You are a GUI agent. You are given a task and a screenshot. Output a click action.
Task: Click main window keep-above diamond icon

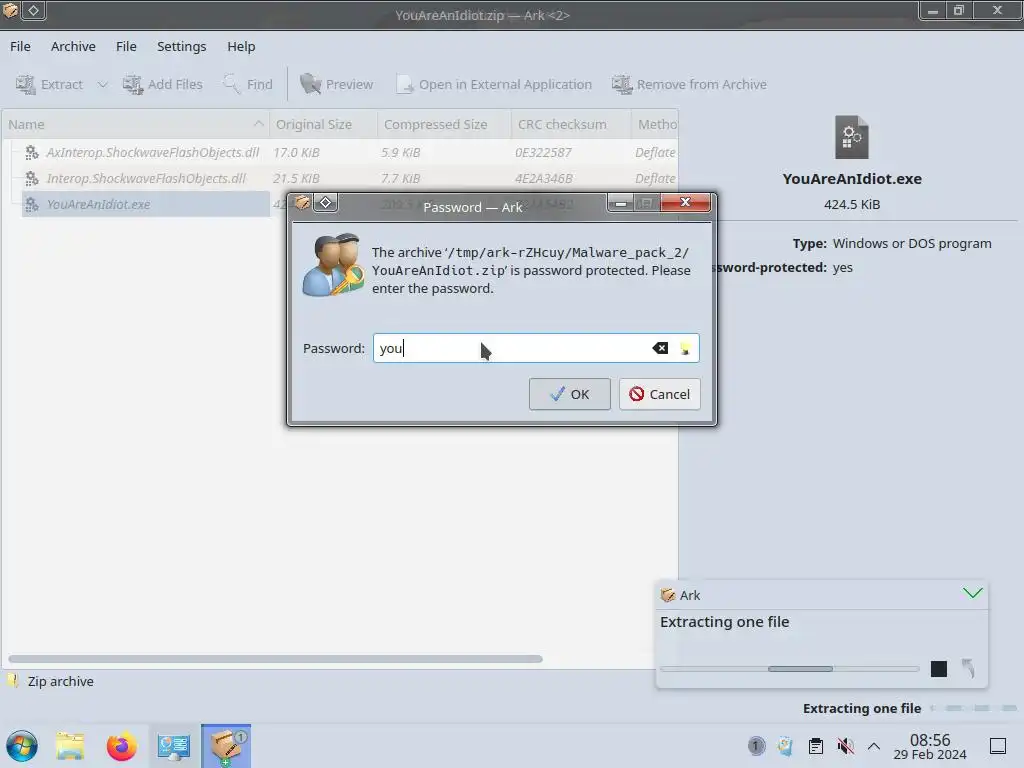[x=33, y=10]
